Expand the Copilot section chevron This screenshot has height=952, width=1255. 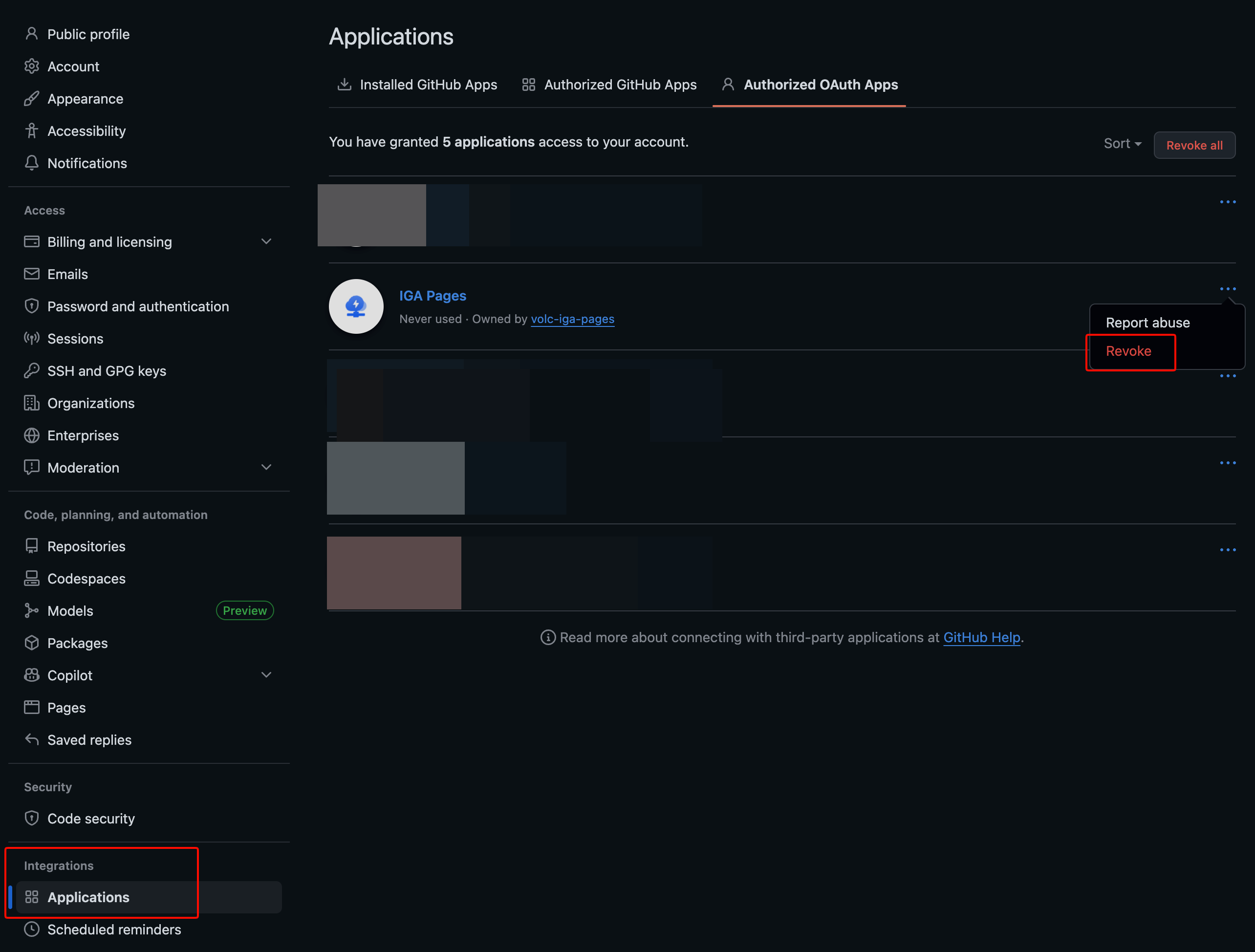[x=266, y=675]
